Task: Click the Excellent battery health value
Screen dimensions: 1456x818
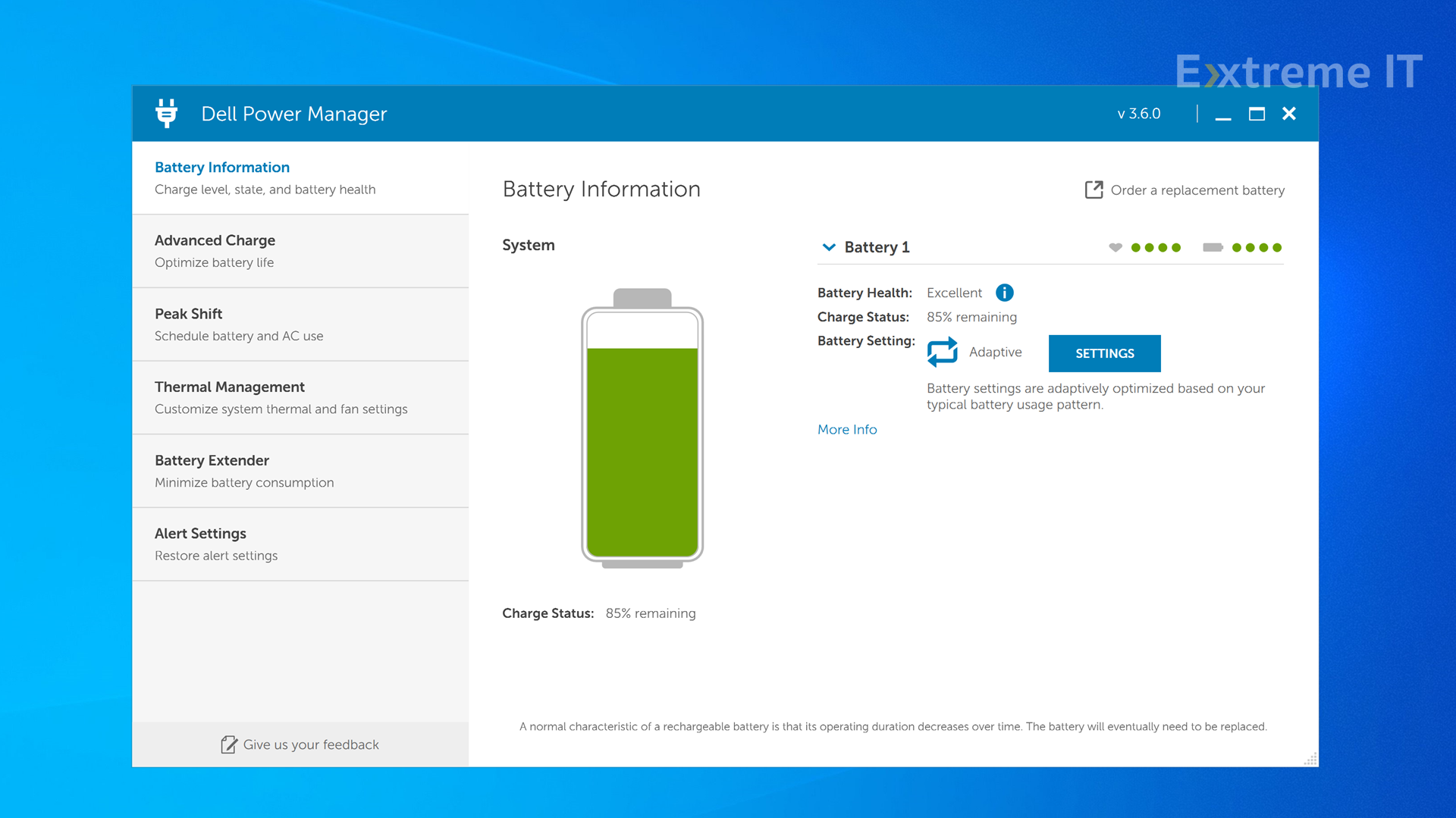Action: coord(954,293)
